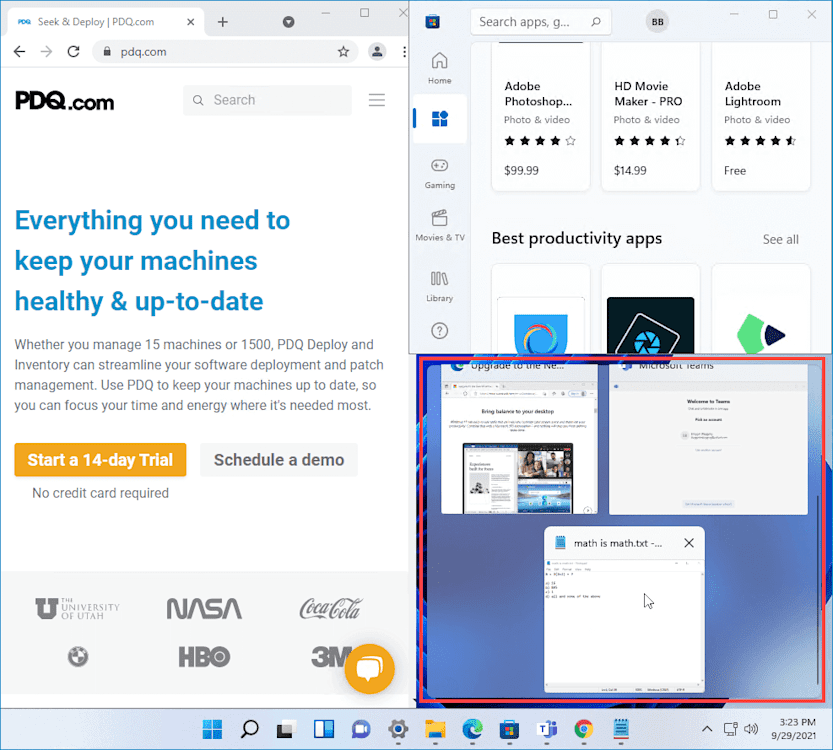Click Chrome forward arrow button
Image resolution: width=833 pixels, height=750 pixels.
(x=47, y=52)
